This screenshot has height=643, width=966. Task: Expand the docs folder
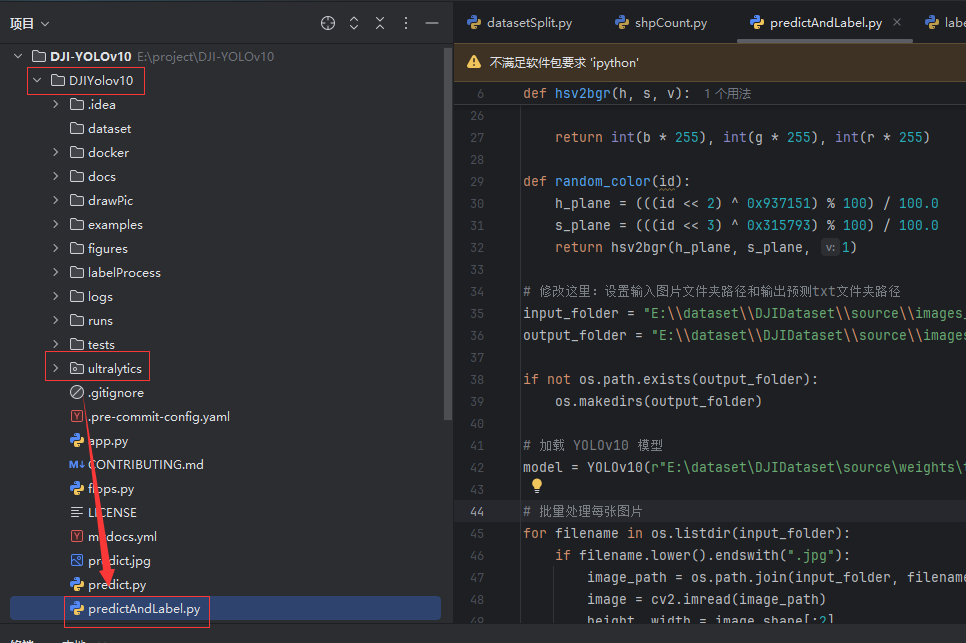pos(55,176)
